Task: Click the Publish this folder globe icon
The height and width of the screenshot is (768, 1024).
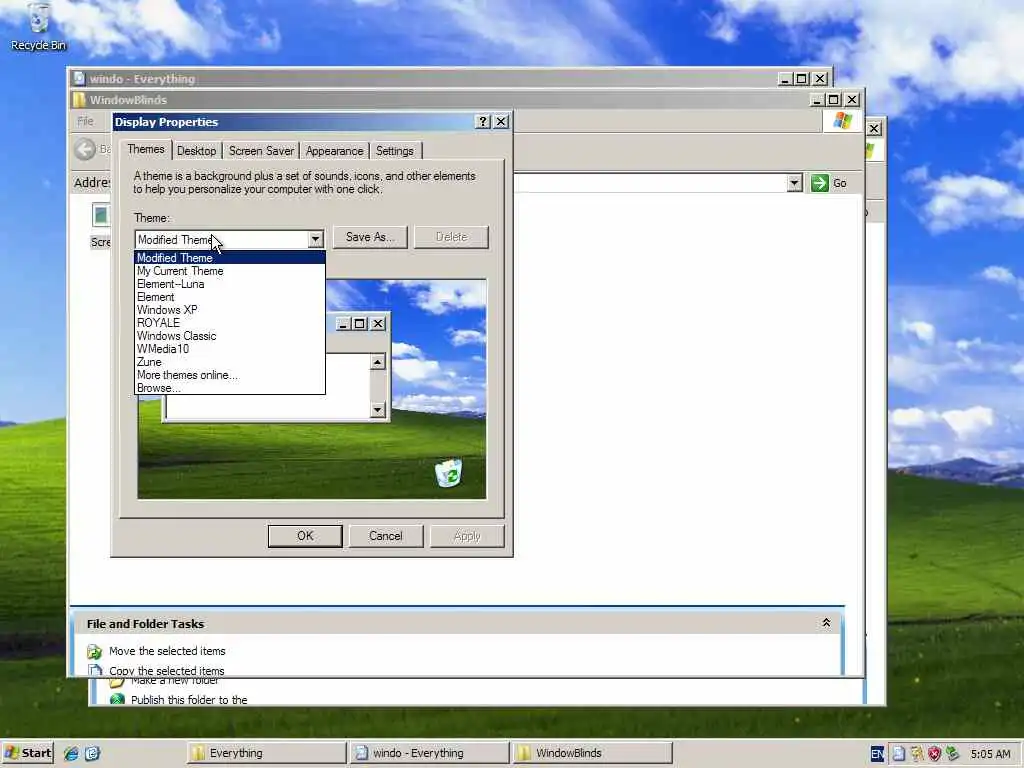Action: 117,699
